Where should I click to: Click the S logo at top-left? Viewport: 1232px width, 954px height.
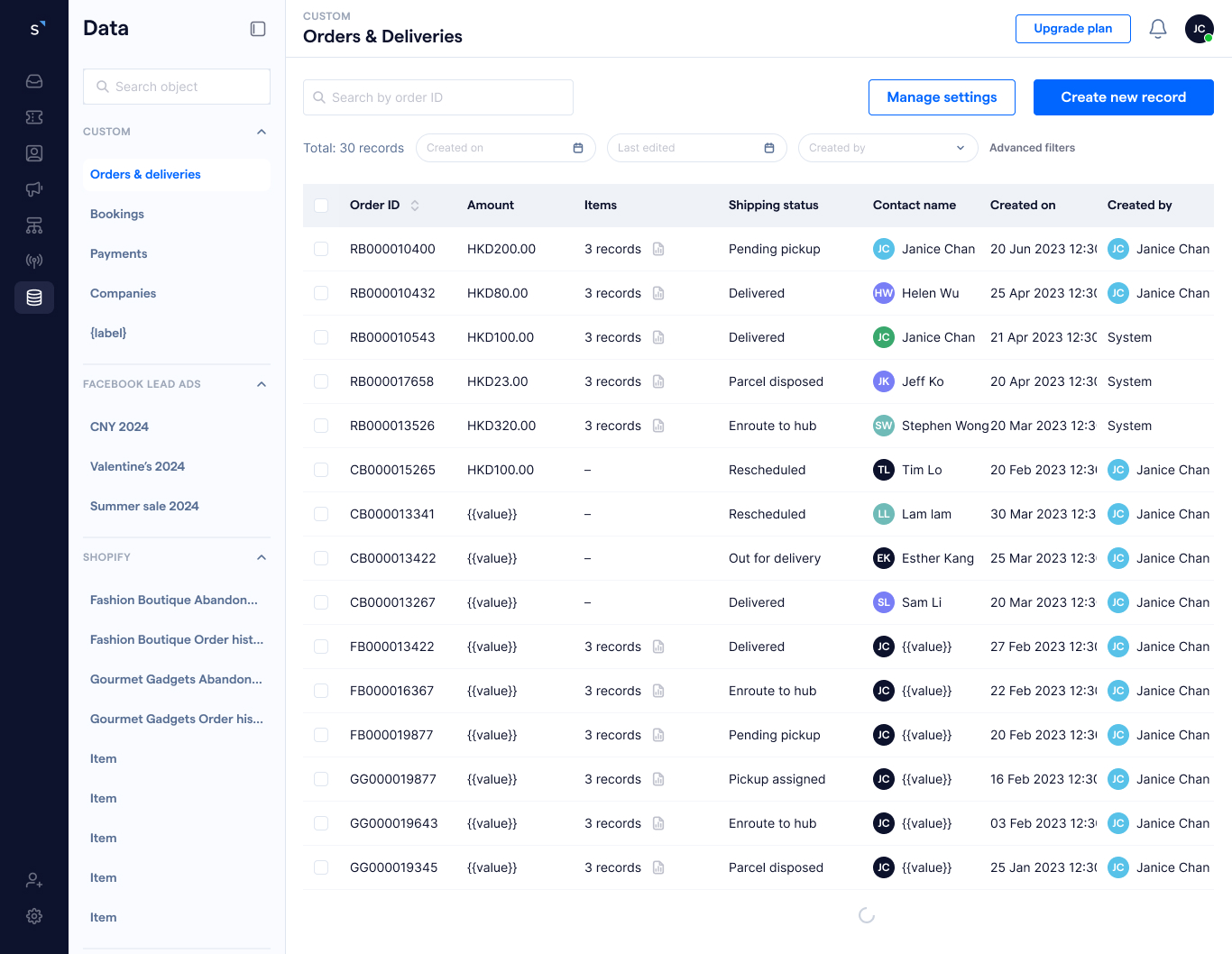click(x=36, y=29)
